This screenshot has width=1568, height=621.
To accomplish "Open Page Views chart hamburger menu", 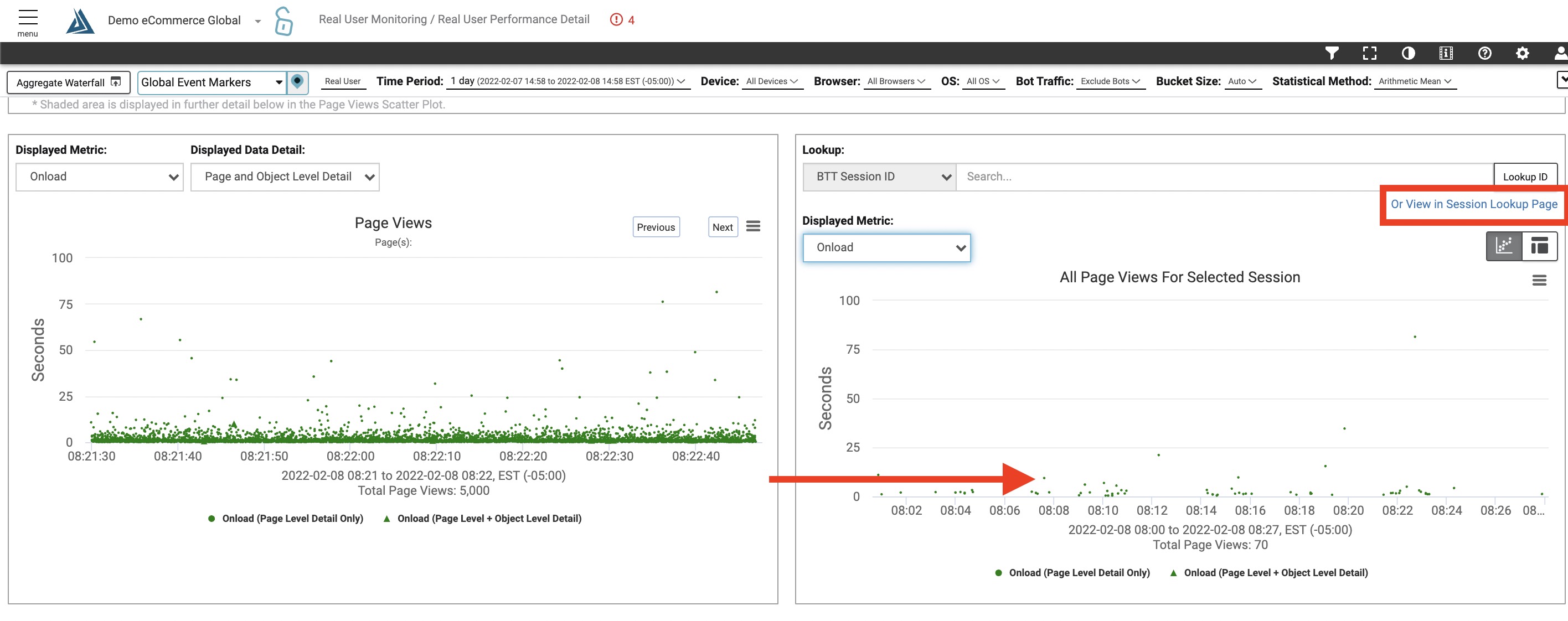I will [753, 226].
